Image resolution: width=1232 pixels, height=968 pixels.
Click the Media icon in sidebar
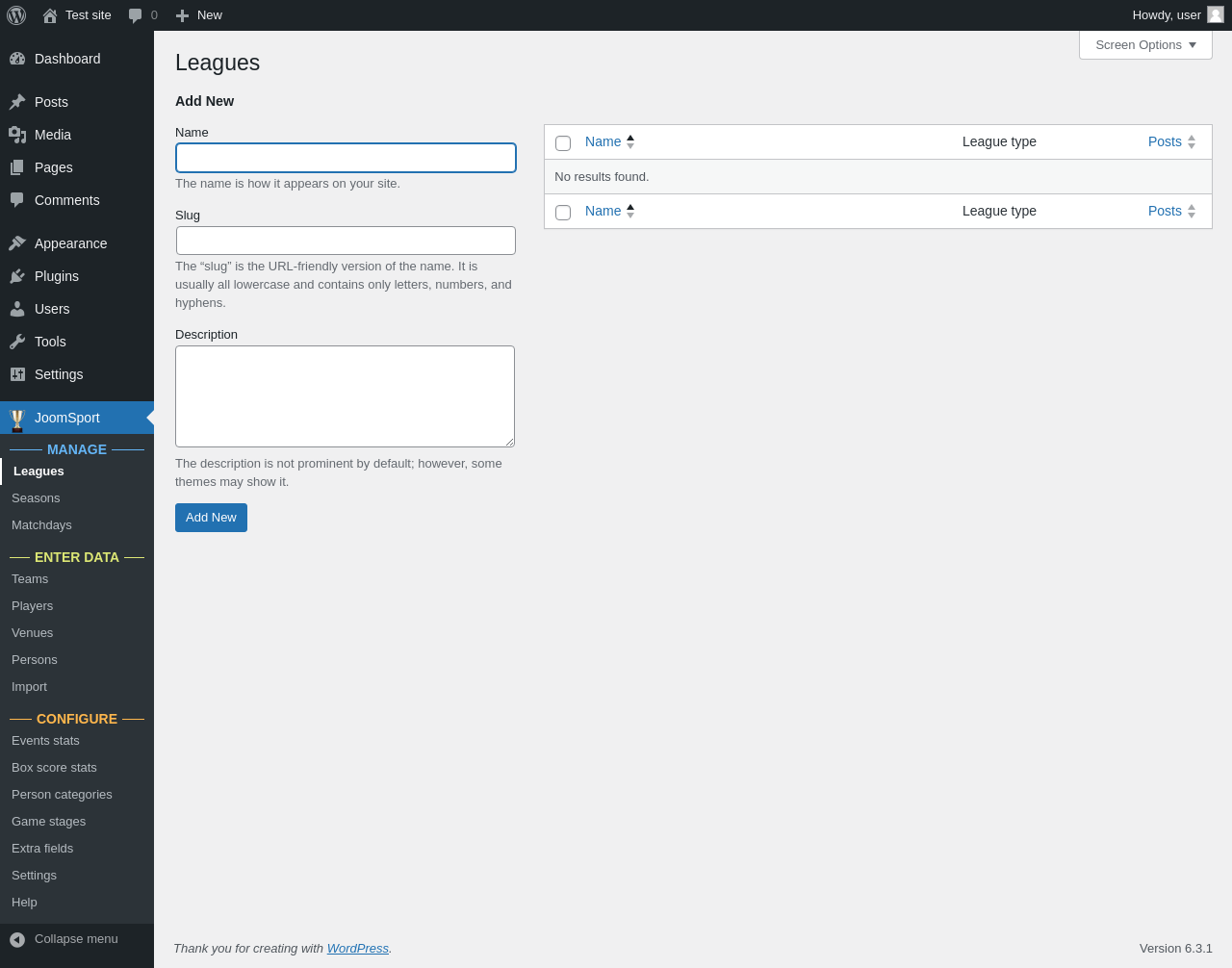click(17, 135)
